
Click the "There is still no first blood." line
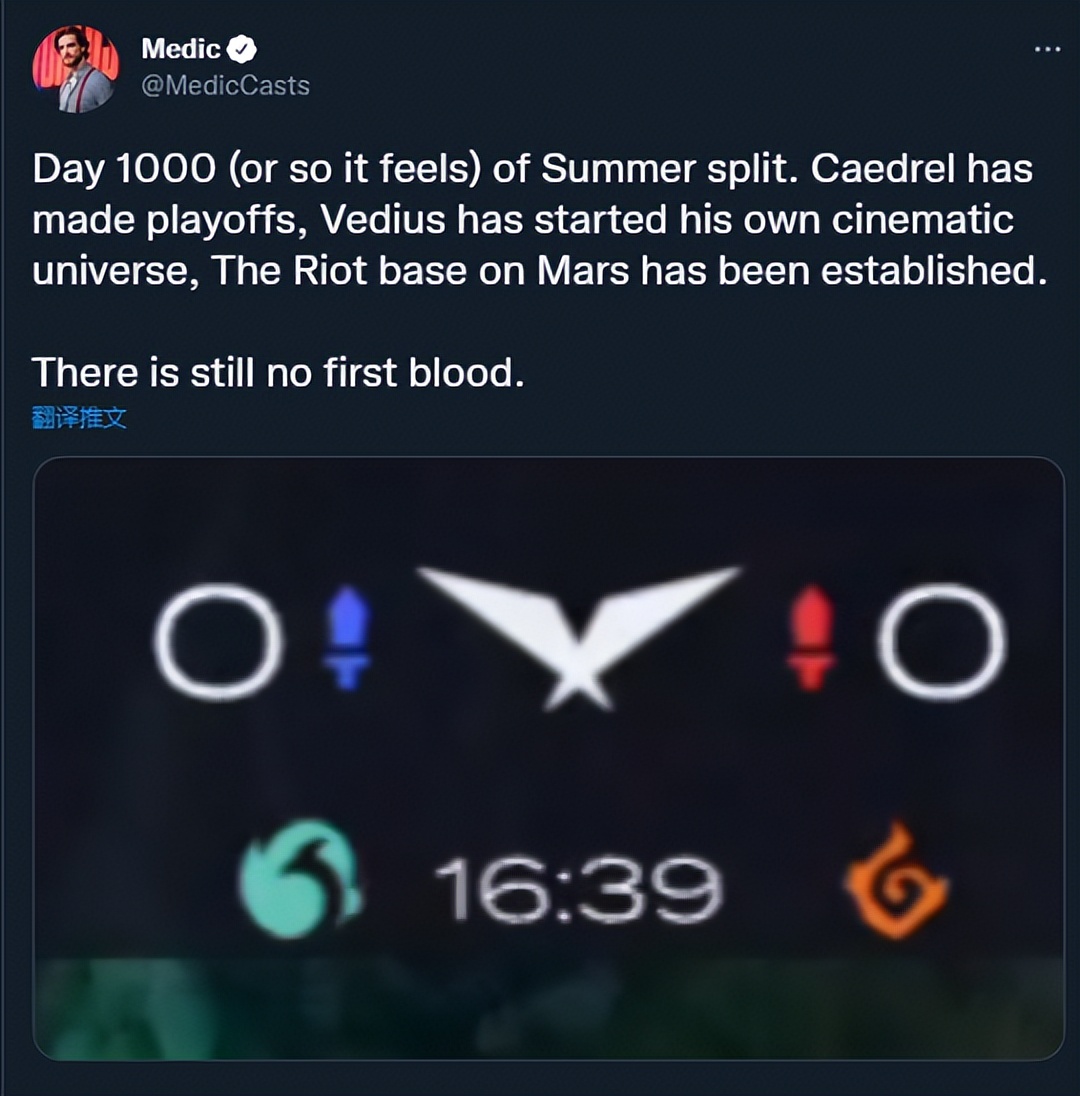[278, 373]
